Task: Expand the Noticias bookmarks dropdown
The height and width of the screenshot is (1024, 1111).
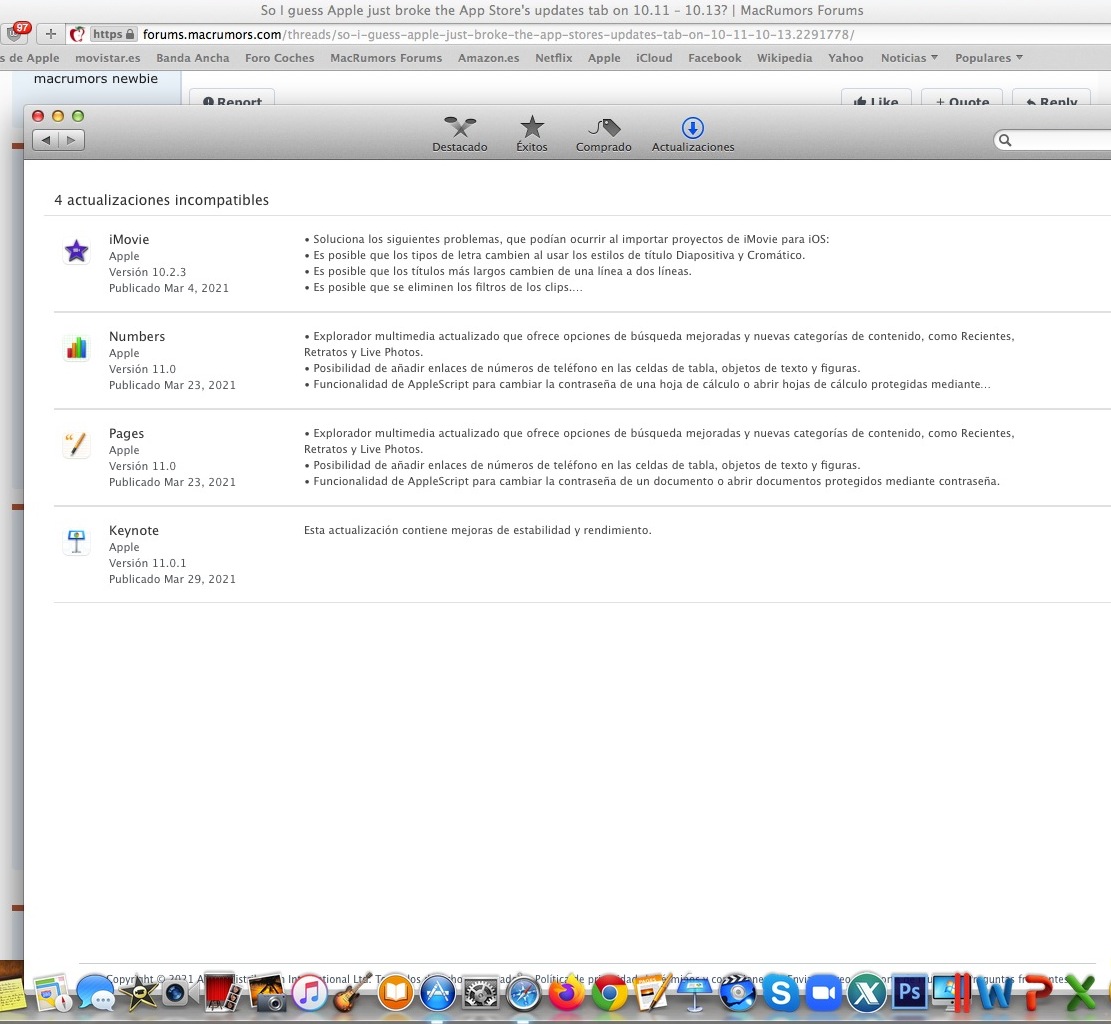Action: tap(909, 58)
